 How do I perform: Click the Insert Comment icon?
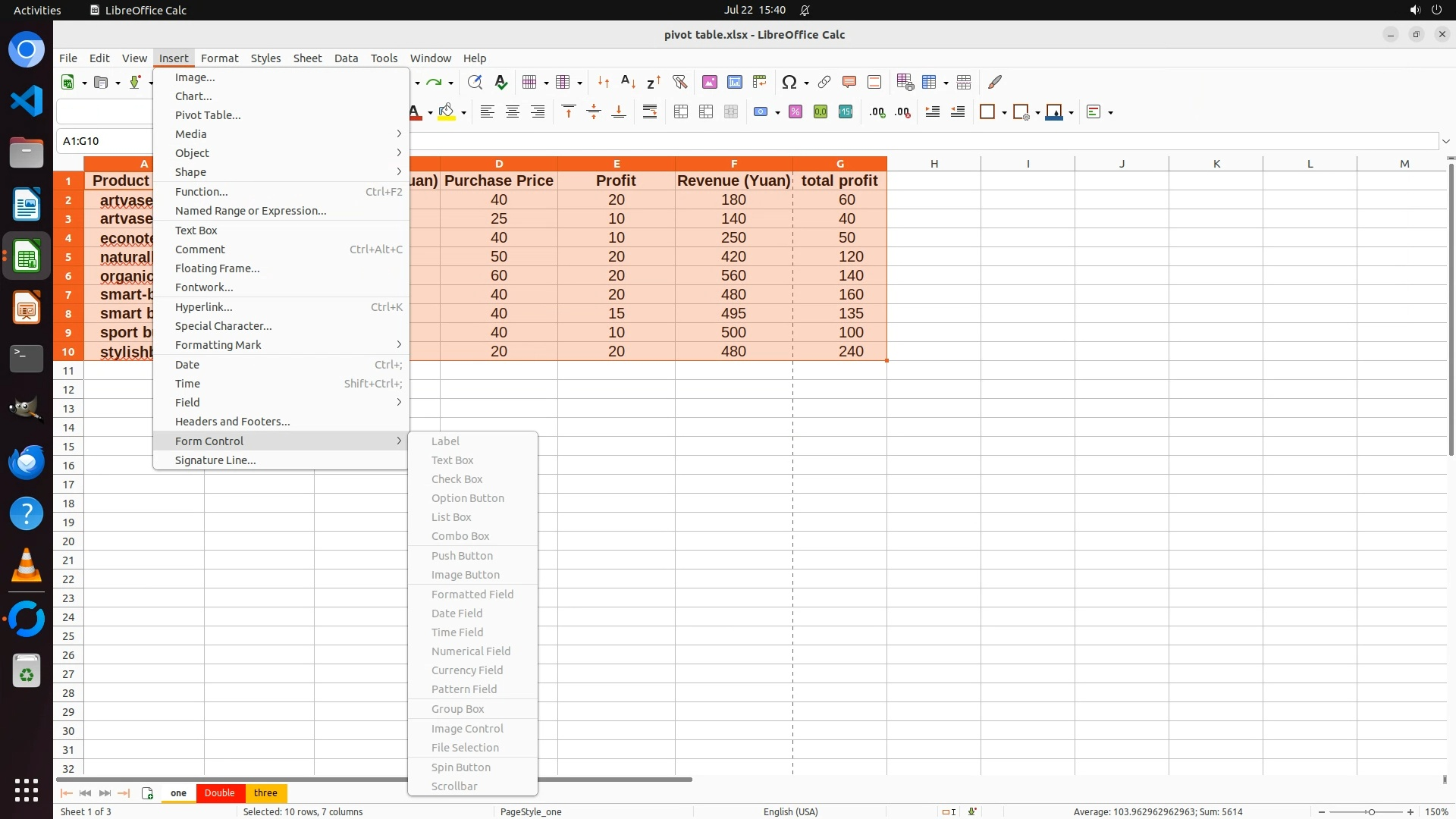point(849,82)
